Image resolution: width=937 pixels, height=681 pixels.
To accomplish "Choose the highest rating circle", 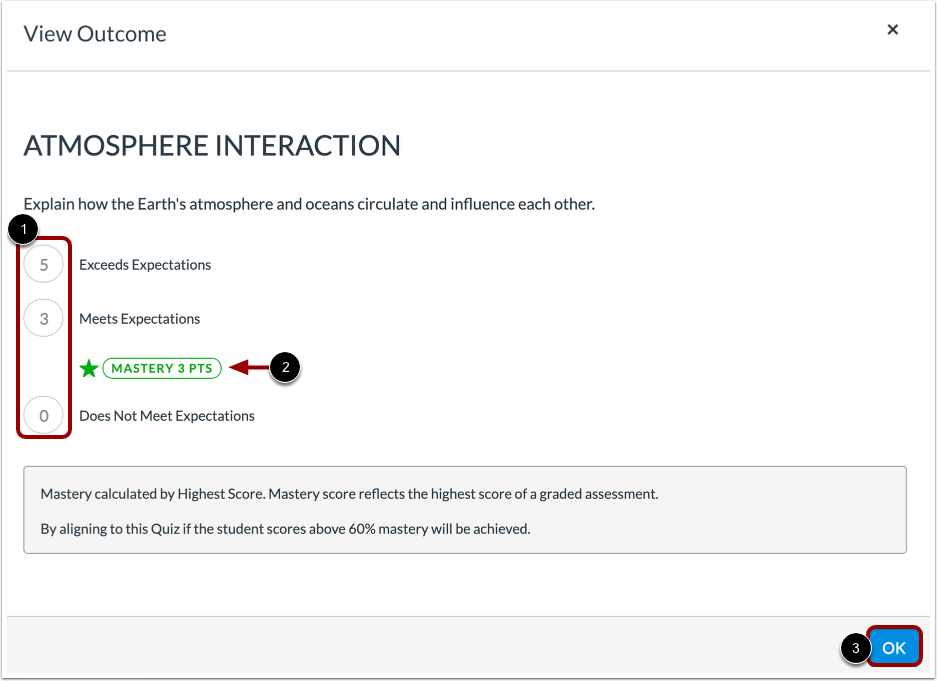I will click(43, 264).
